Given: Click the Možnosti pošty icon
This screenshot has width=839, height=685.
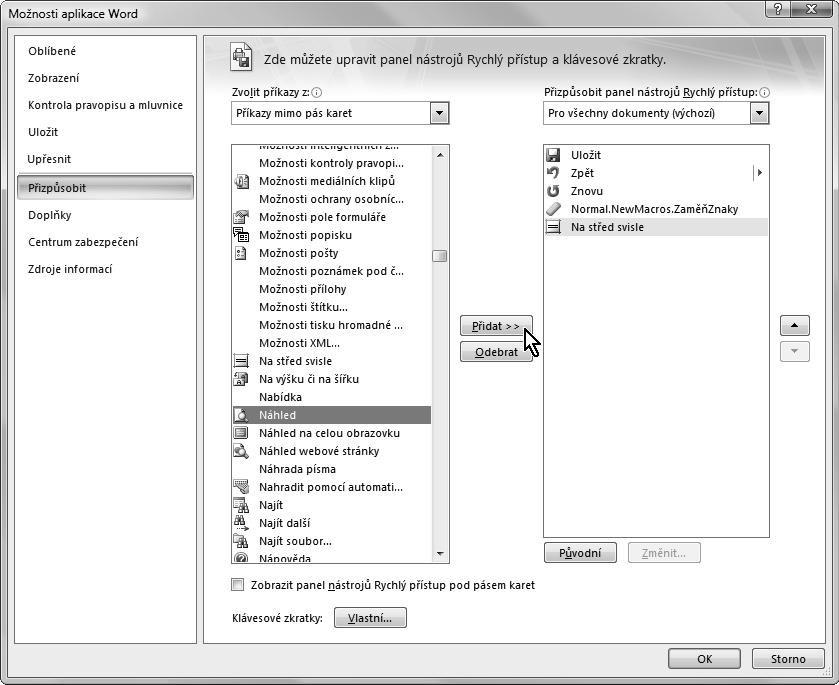Looking at the screenshot, I should click(241, 253).
